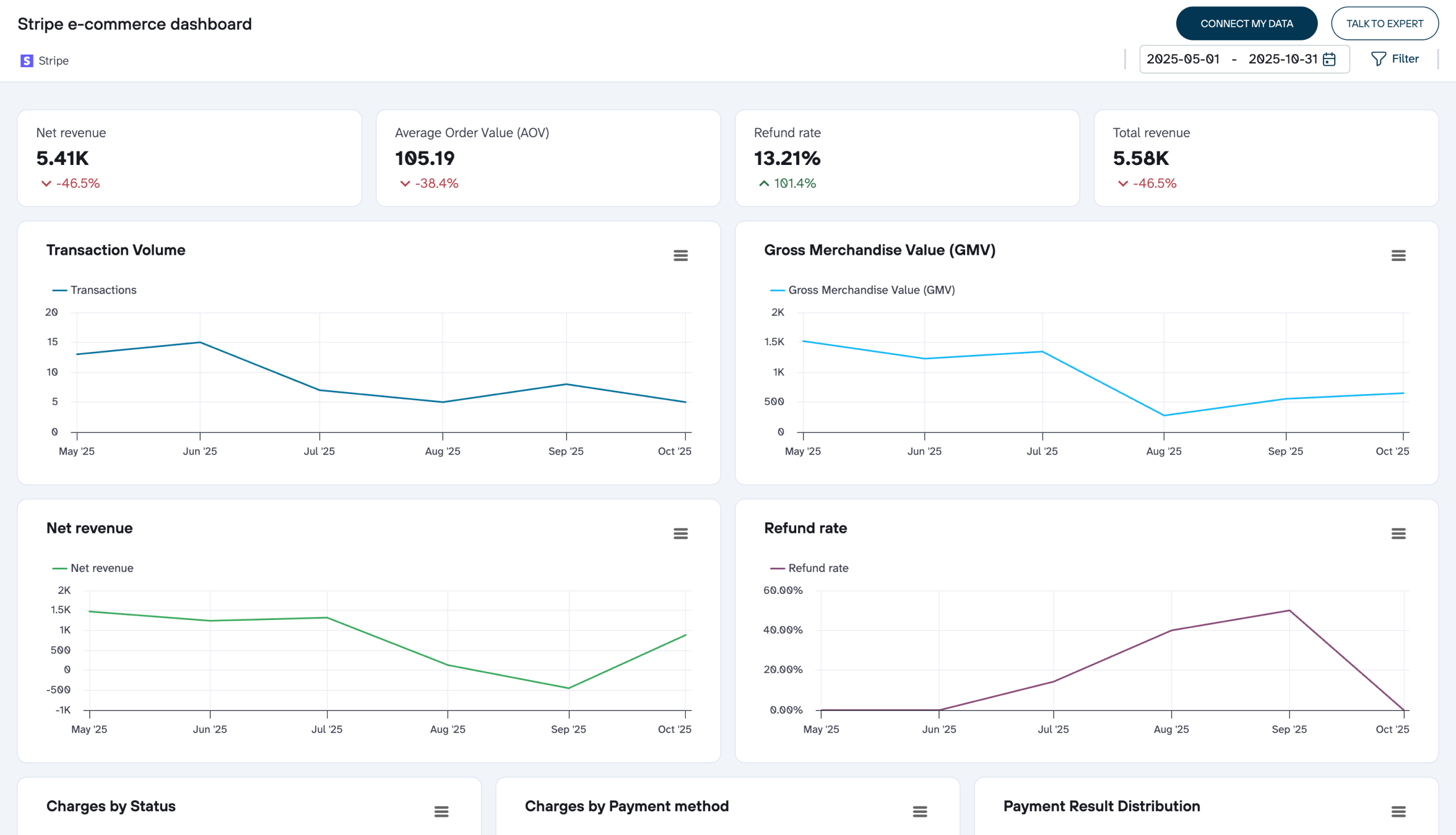
Task: Click the TALK TO EXPERT button
Action: pyautogui.click(x=1385, y=23)
